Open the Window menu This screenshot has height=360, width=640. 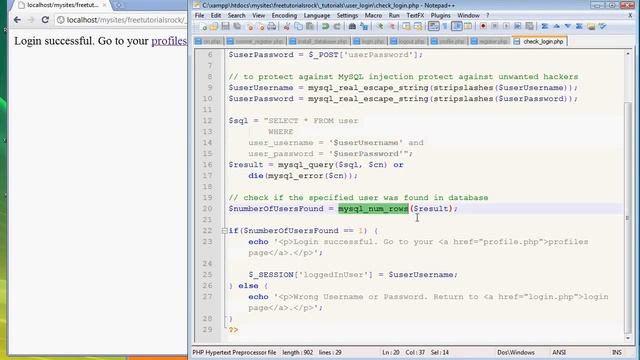[468, 15]
